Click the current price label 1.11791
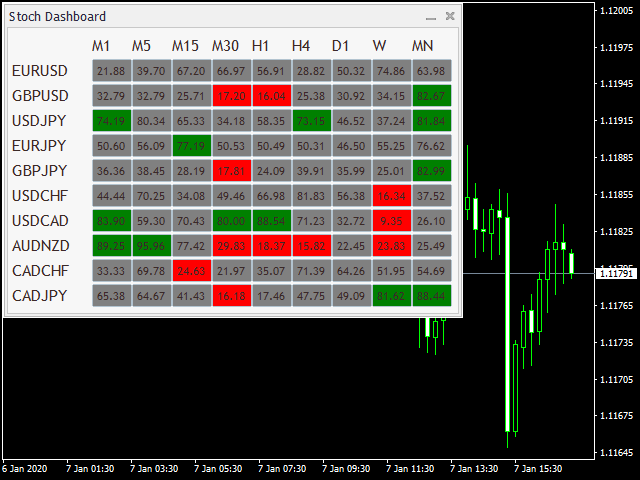 coord(616,273)
